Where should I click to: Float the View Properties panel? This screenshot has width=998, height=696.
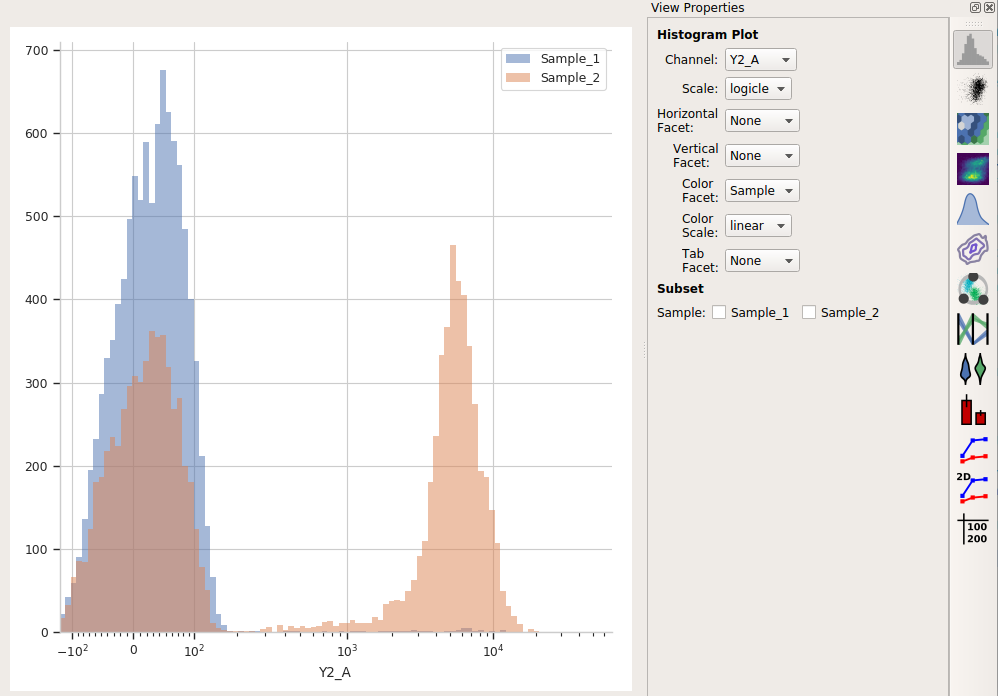[x=975, y=8]
